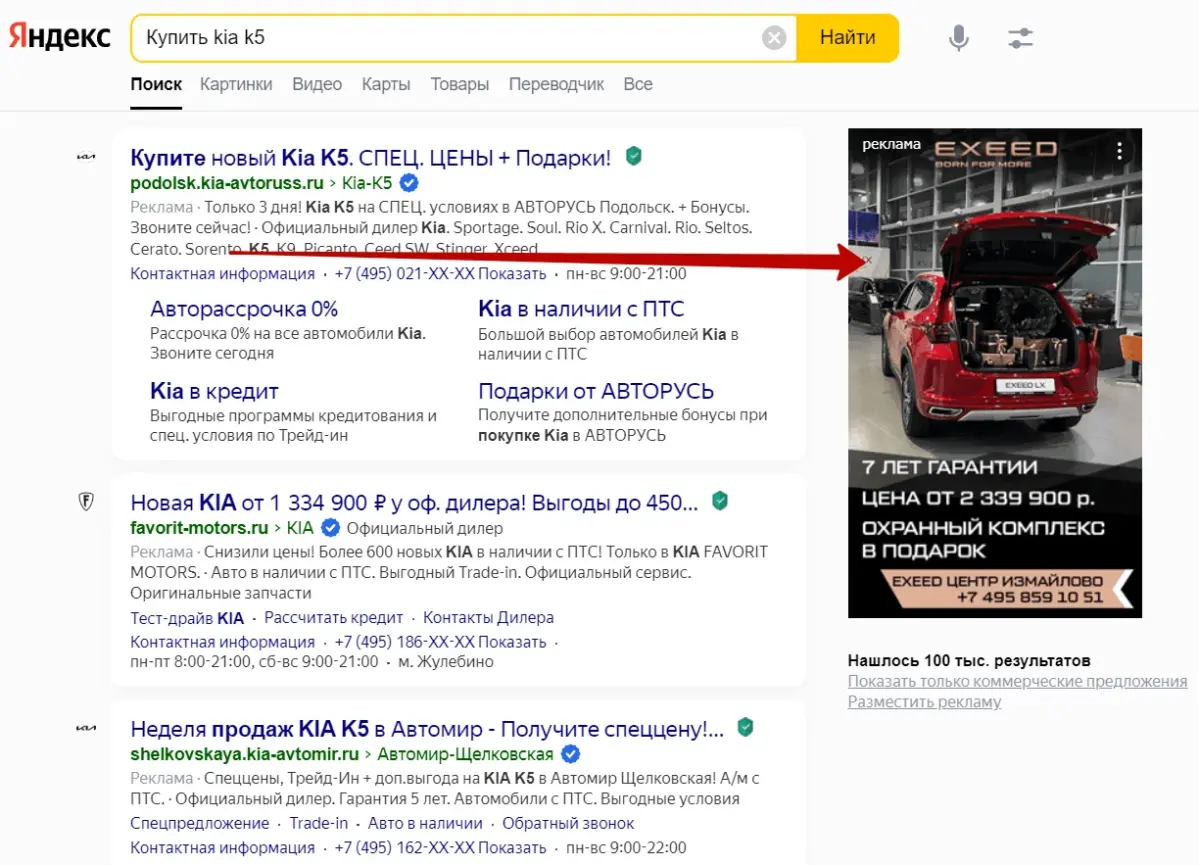Click blue verified checkmark next to favorit-motors KIA
Screen dimensions: 1199x865
[330, 528]
